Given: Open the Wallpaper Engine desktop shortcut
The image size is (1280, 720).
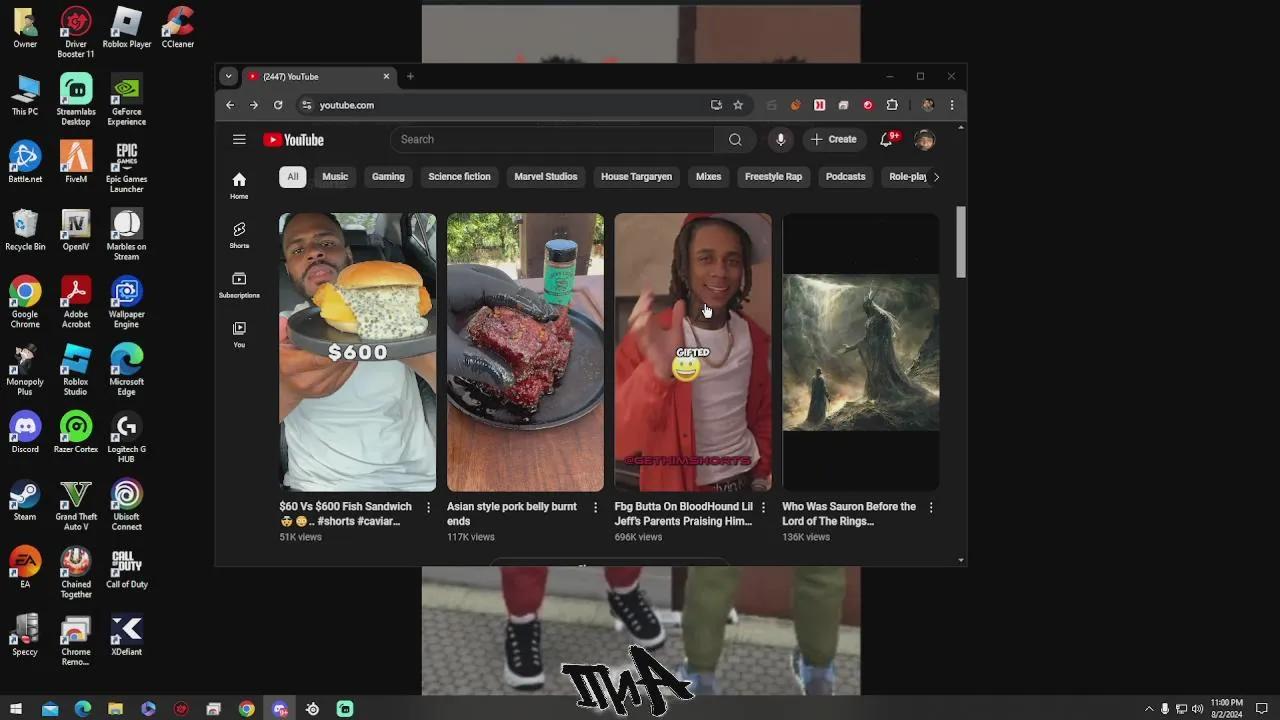Looking at the screenshot, I should [x=126, y=302].
